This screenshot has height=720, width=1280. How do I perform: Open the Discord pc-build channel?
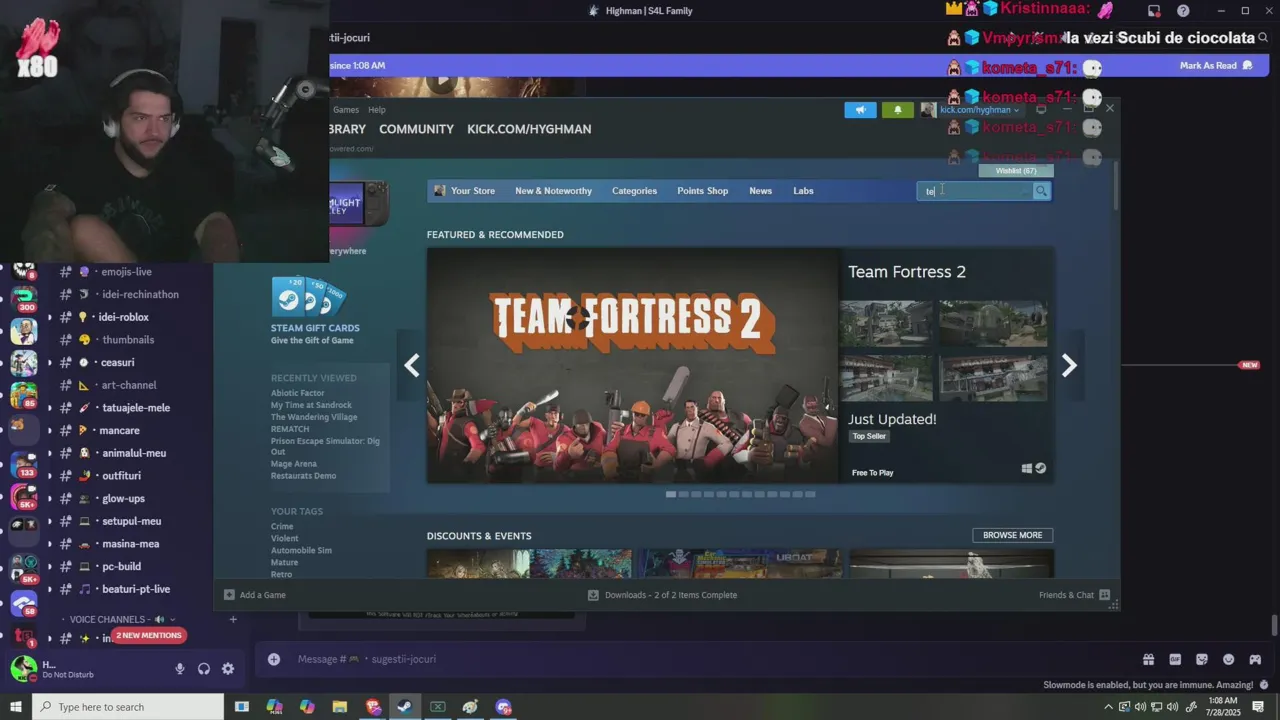point(121,566)
